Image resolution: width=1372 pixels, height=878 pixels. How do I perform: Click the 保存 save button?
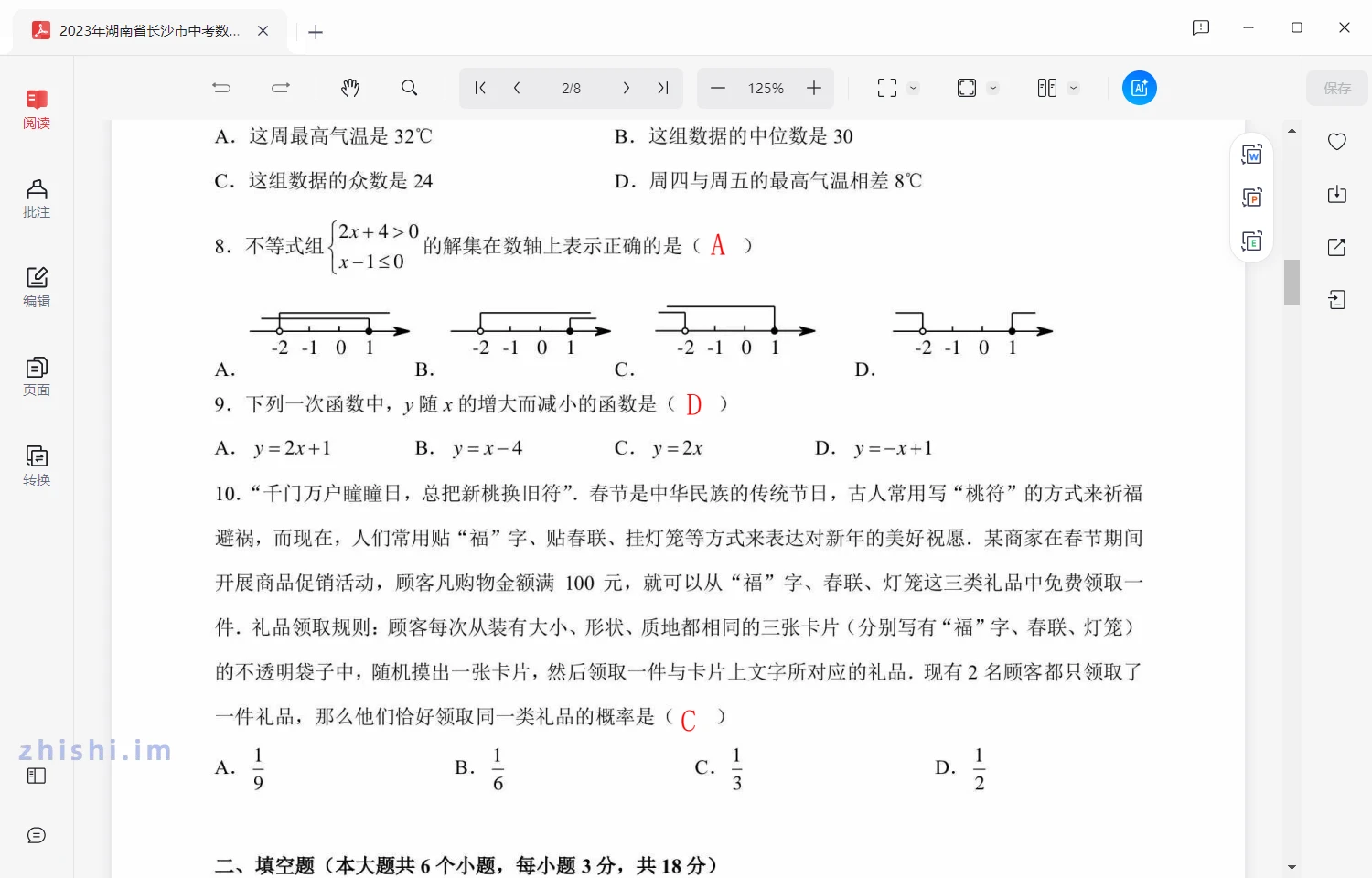point(1337,88)
